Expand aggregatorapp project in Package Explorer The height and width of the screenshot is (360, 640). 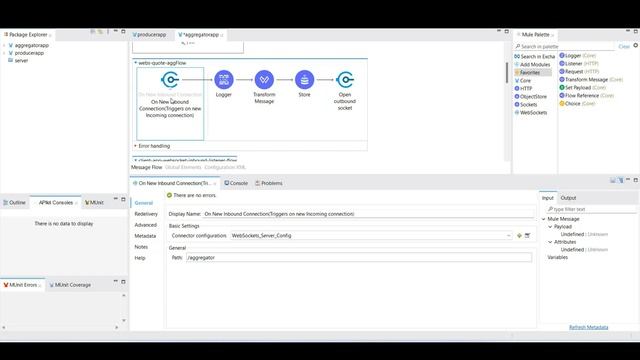pos(4,45)
